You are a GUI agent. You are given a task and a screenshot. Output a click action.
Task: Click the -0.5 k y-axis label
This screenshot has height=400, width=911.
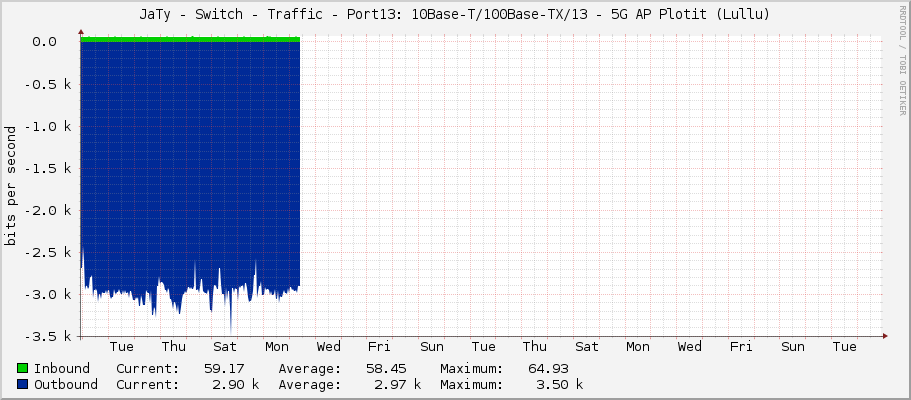[48, 84]
